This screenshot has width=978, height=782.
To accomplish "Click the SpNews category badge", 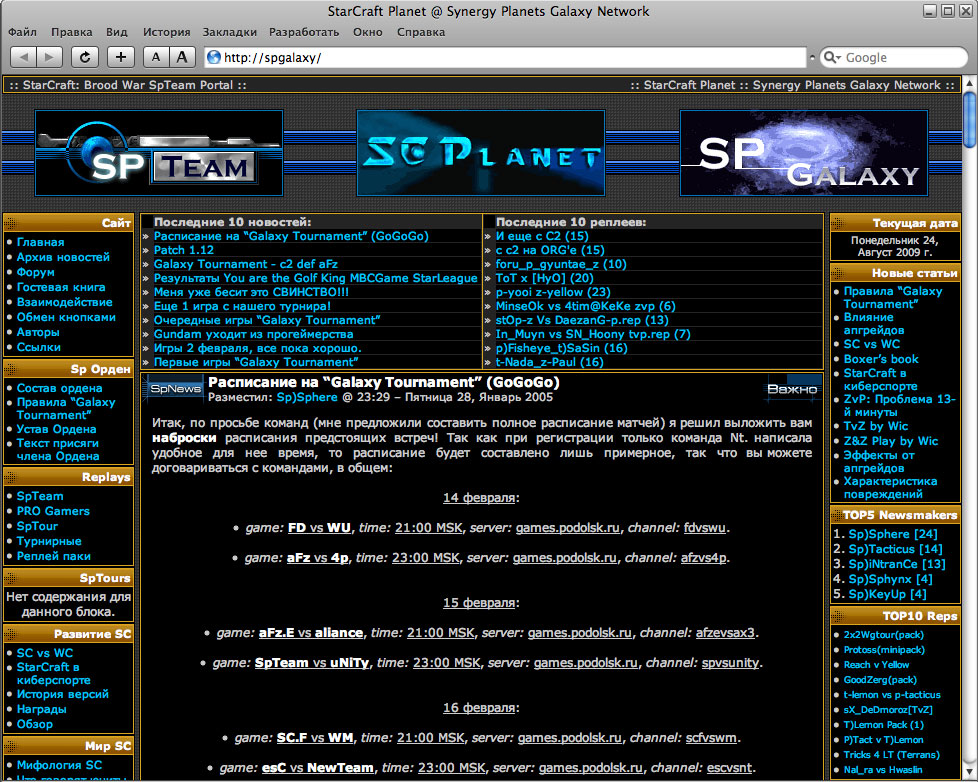I will point(175,389).
